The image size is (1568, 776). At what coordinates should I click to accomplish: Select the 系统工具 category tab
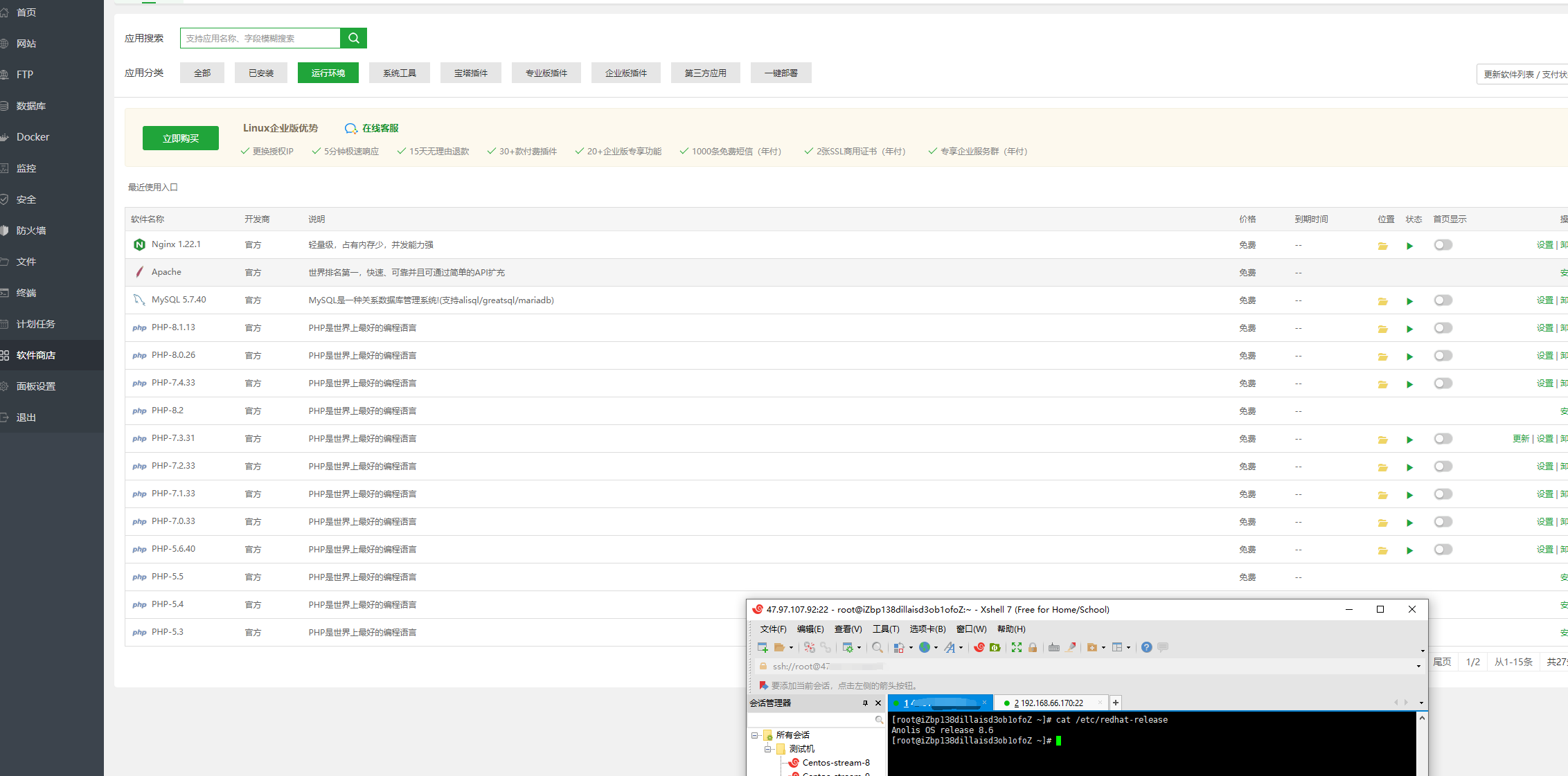[400, 73]
